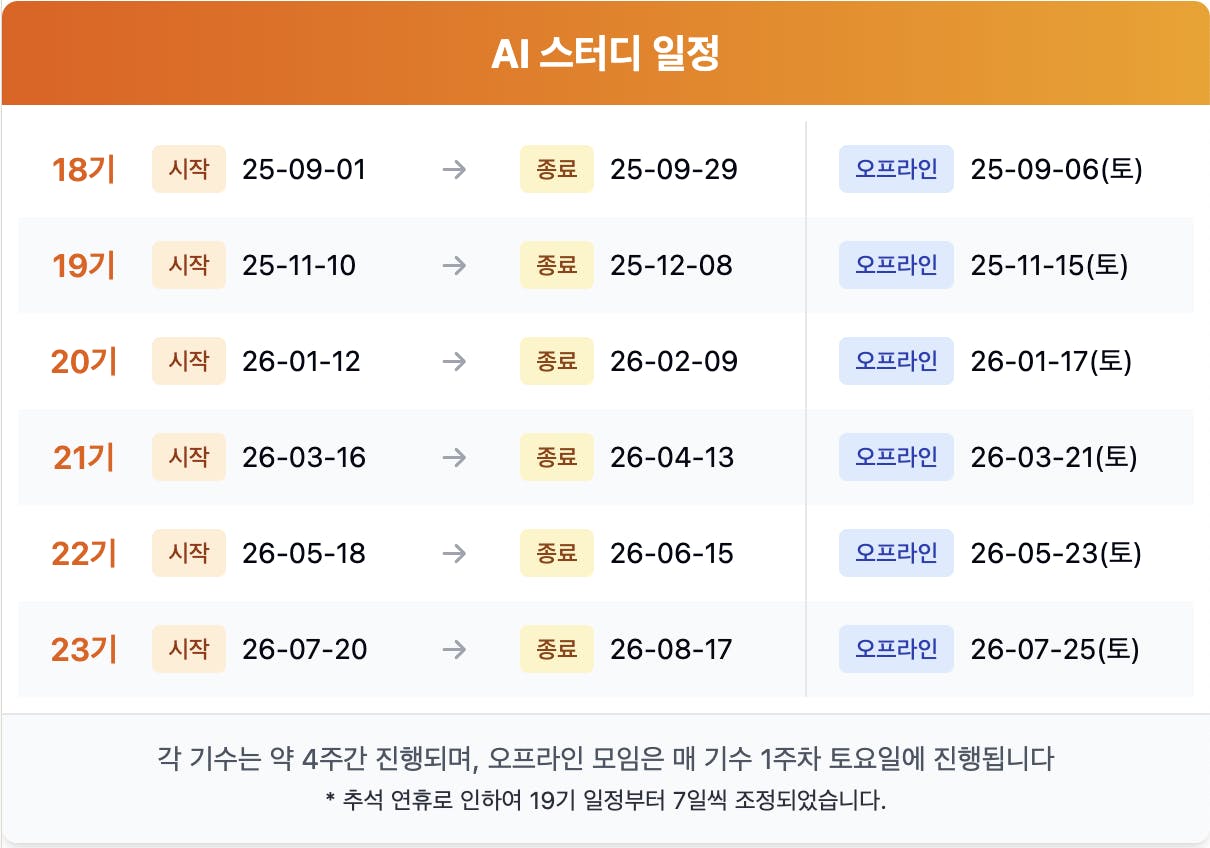Click the 추석 연휴 schedule adjustment footnote
The image size is (1210, 848).
coord(605,801)
